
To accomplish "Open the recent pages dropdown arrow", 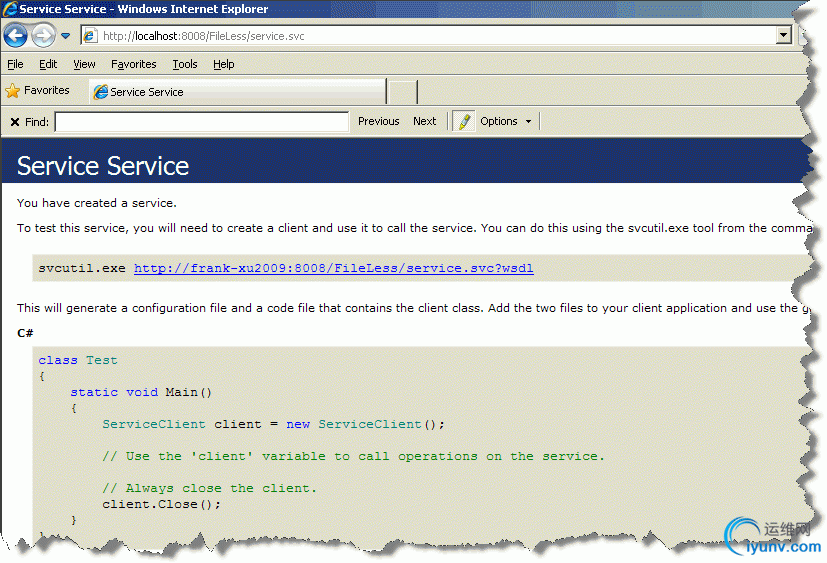I will click(65, 36).
